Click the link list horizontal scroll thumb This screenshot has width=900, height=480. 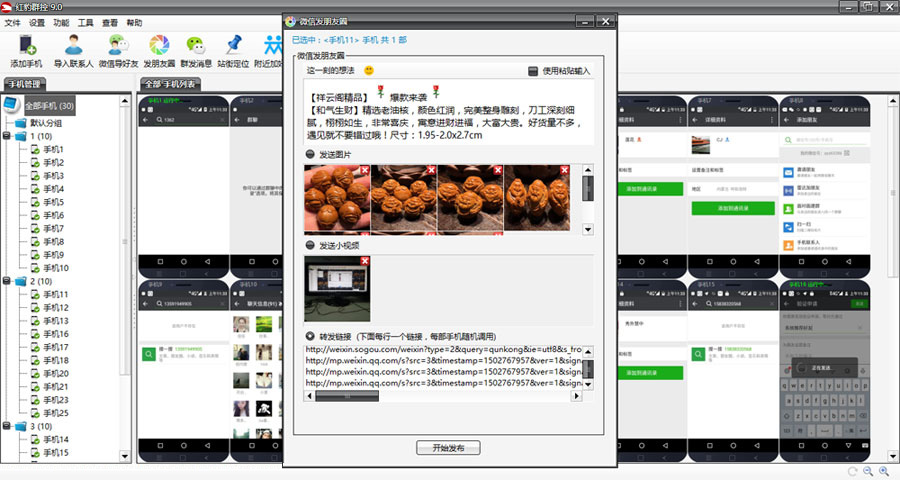pyautogui.click(x=347, y=396)
